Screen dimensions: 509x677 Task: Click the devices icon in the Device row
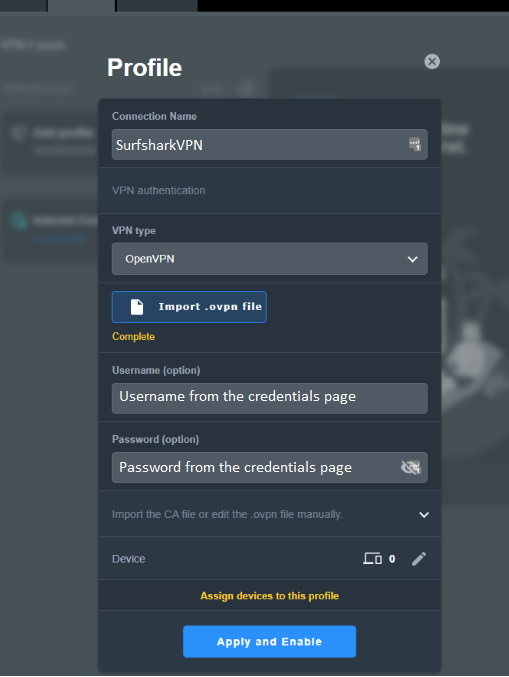tap(373, 559)
